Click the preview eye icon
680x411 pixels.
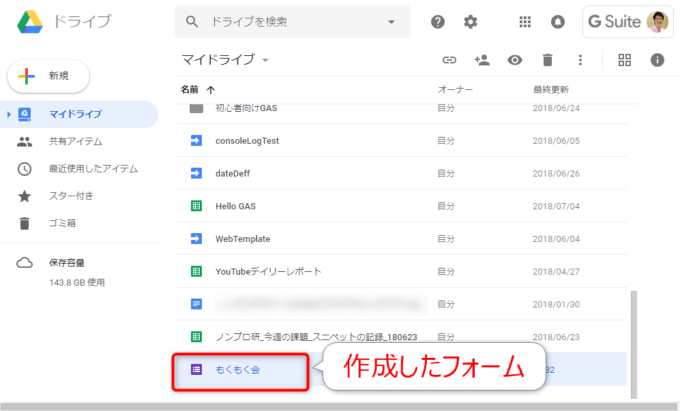pos(515,60)
